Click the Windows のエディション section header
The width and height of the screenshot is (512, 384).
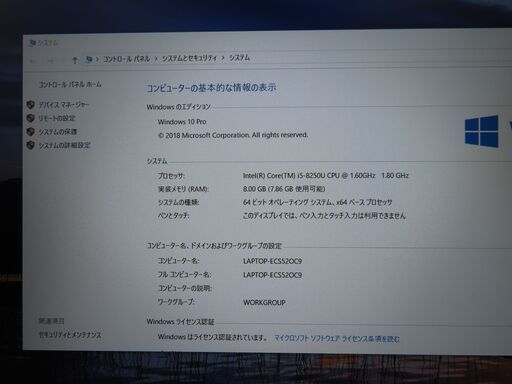pos(179,107)
